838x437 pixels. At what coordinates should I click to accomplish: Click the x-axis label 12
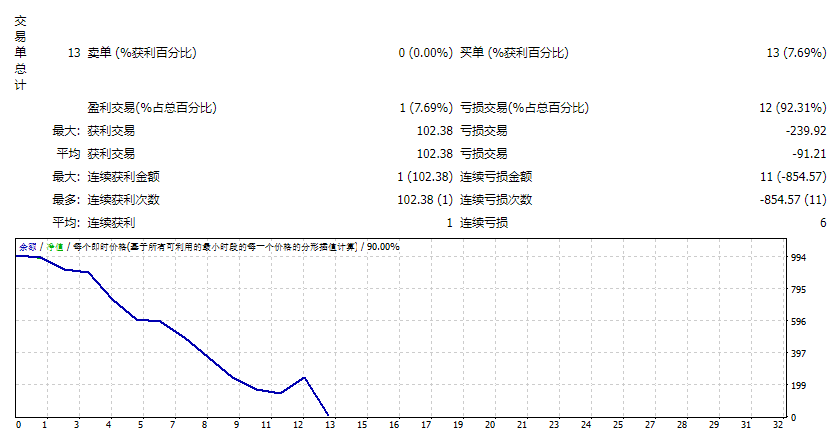click(x=298, y=425)
